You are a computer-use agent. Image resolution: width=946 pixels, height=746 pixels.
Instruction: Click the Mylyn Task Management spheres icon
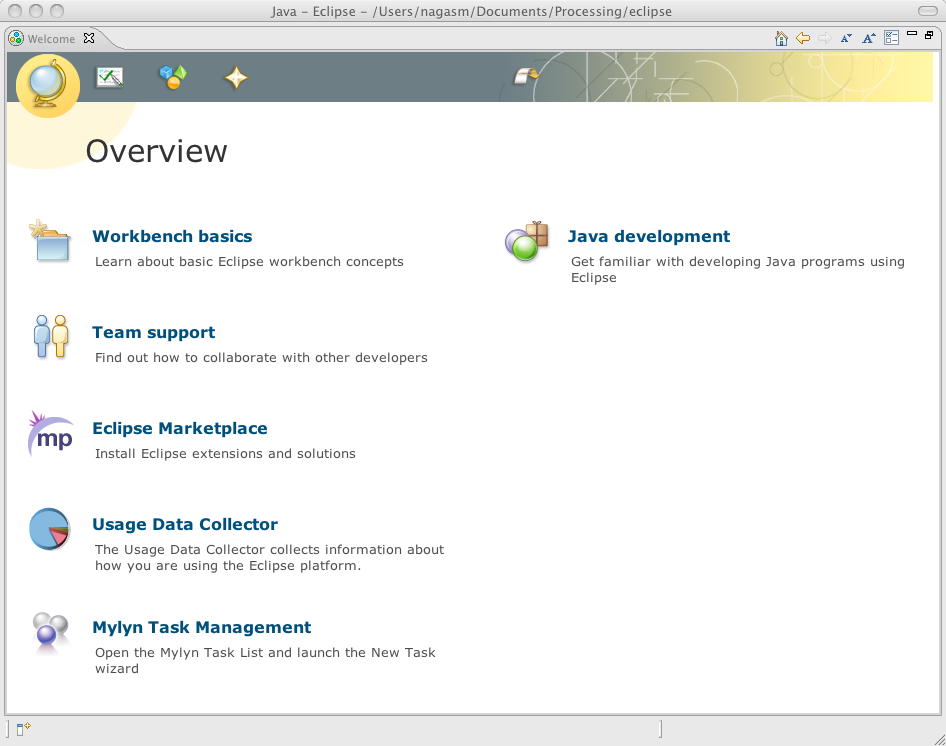tap(50, 633)
